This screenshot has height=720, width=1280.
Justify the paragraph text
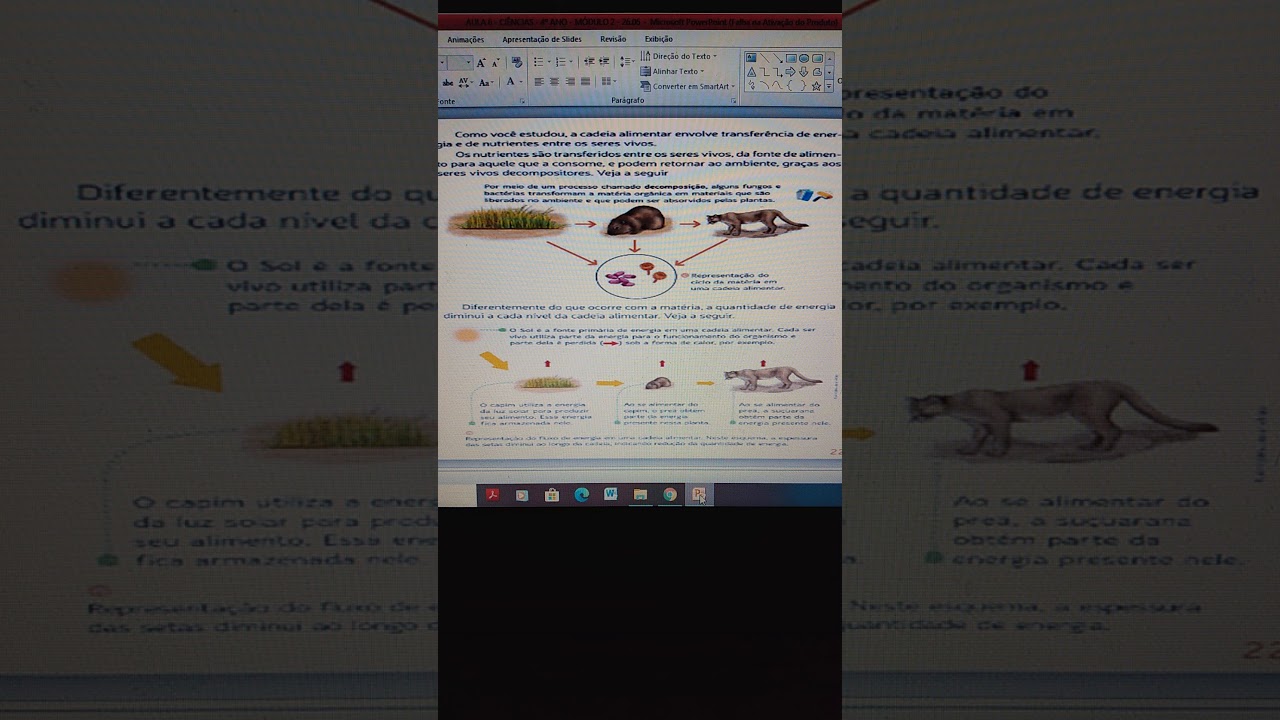coord(585,82)
